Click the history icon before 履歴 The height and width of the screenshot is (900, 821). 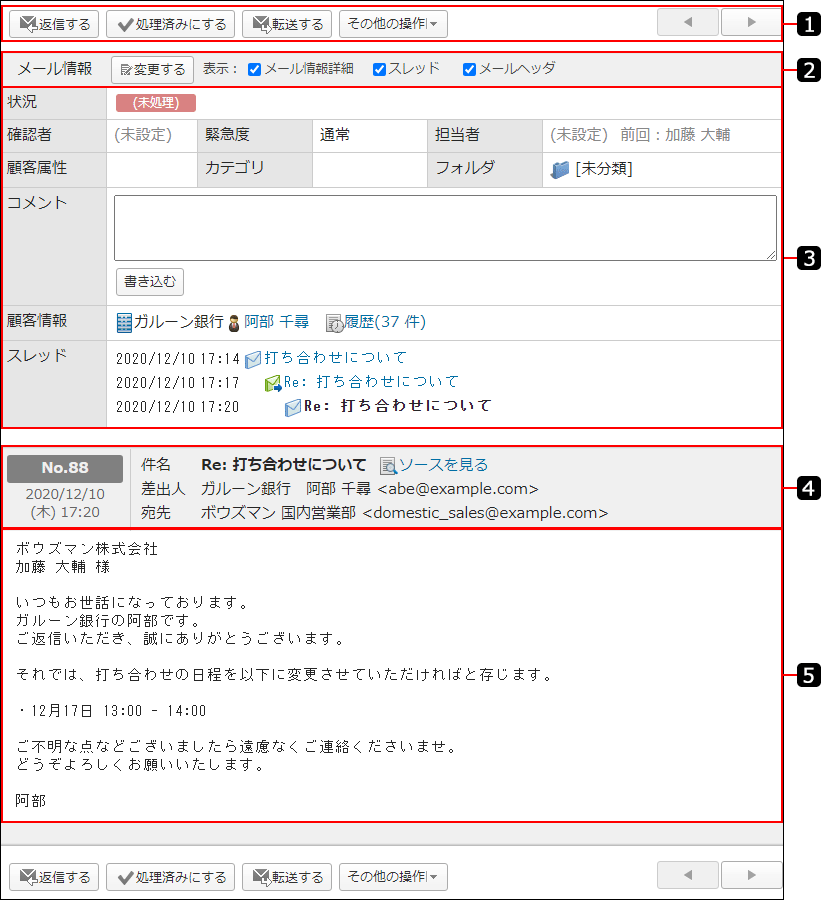335,323
